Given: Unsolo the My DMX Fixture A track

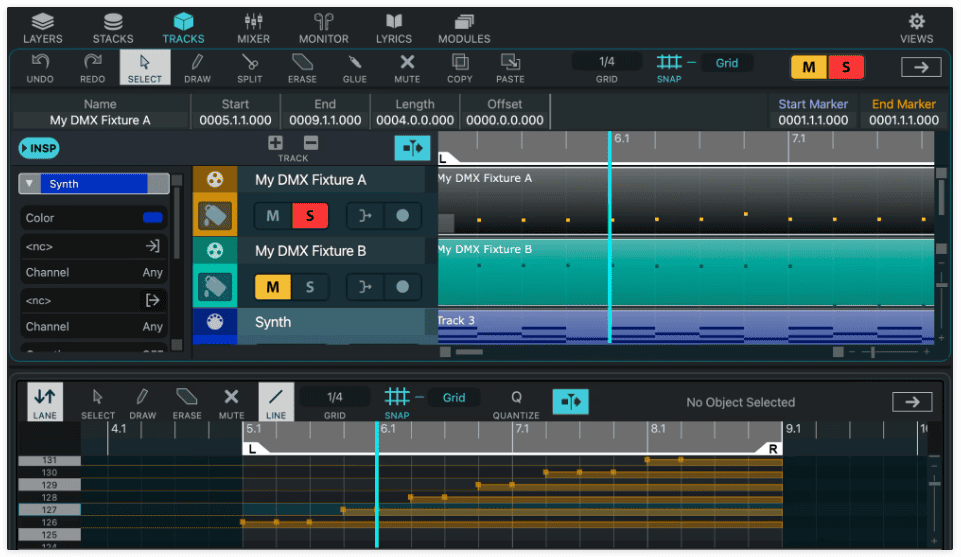Looking at the screenshot, I should coord(310,216).
